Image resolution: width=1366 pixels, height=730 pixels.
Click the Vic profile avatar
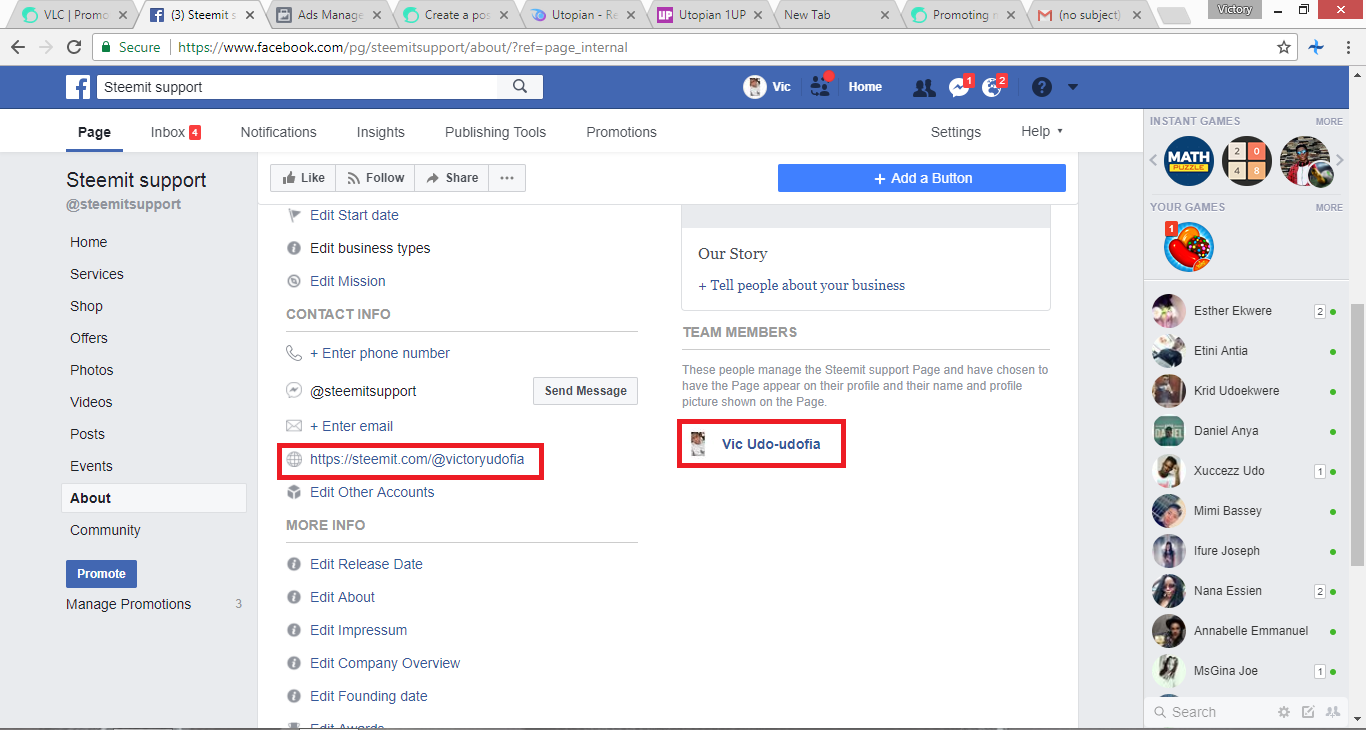[x=754, y=87]
